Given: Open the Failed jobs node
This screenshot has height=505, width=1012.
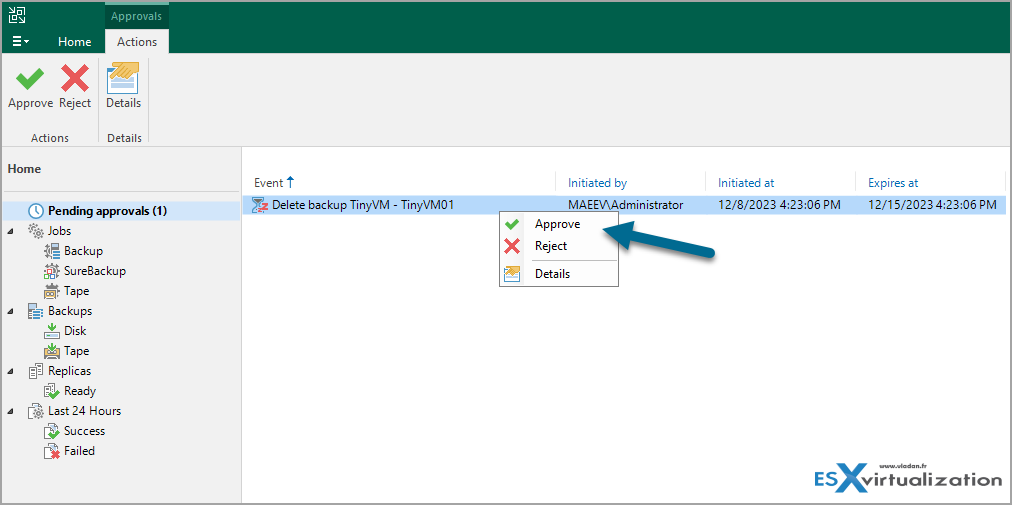Looking at the screenshot, I should click(x=79, y=451).
